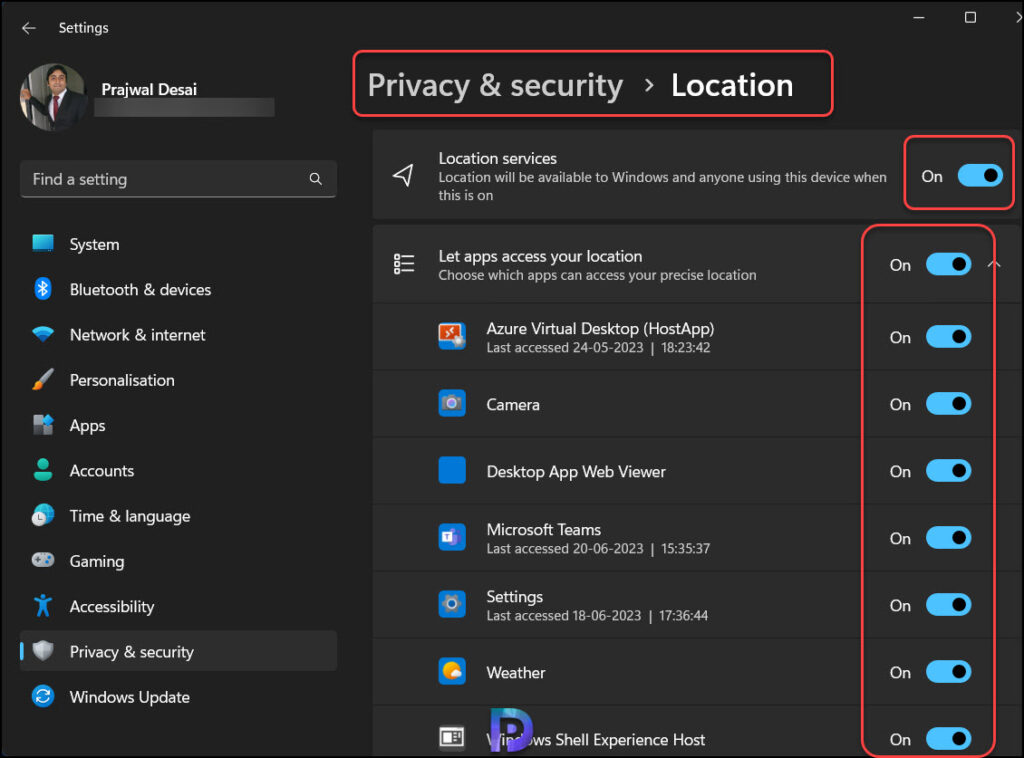The height and width of the screenshot is (758, 1024).
Task: Click the Windows Shell Experience Host icon
Action: coord(452,738)
